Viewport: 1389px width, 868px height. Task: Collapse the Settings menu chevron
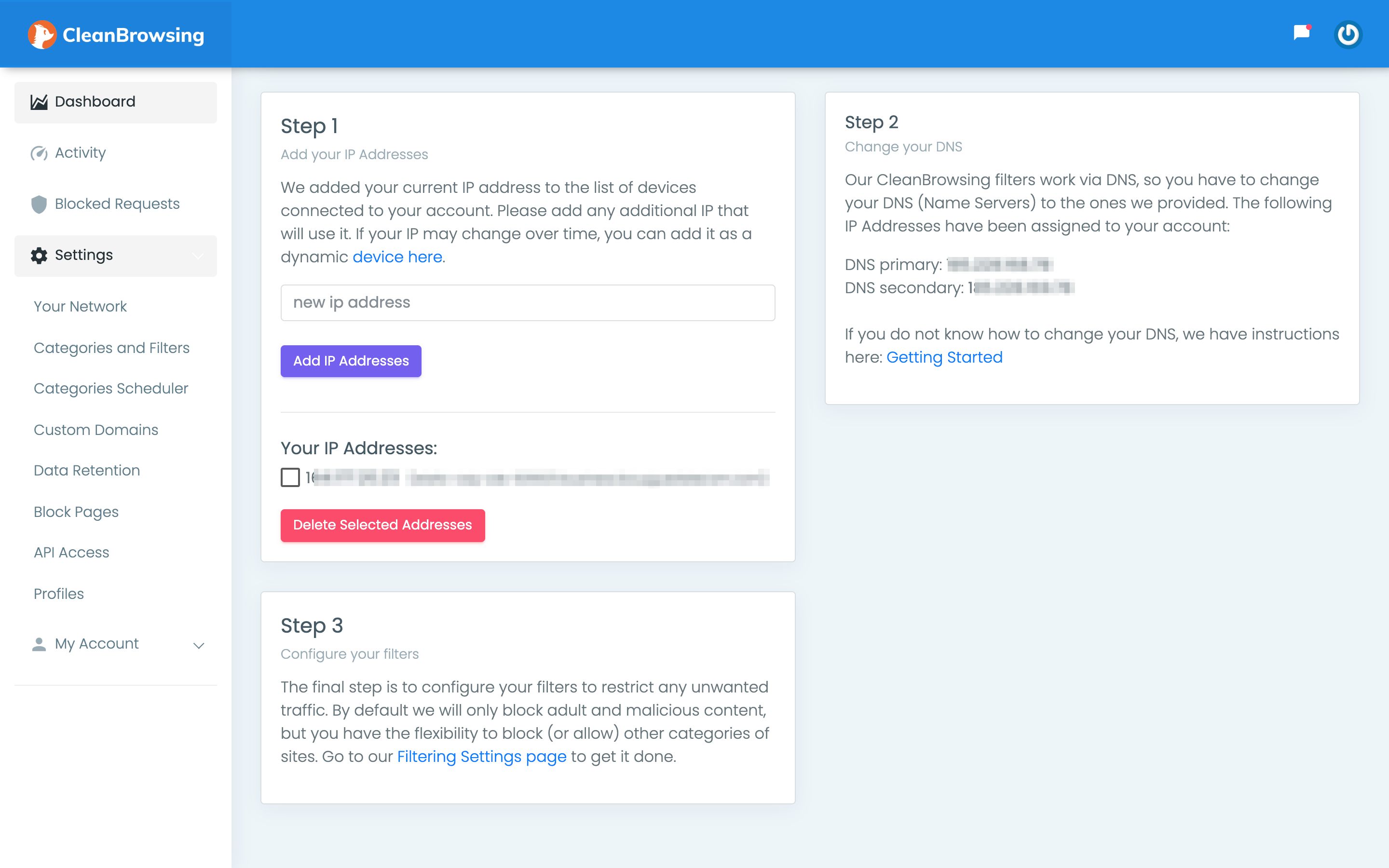pos(198,256)
